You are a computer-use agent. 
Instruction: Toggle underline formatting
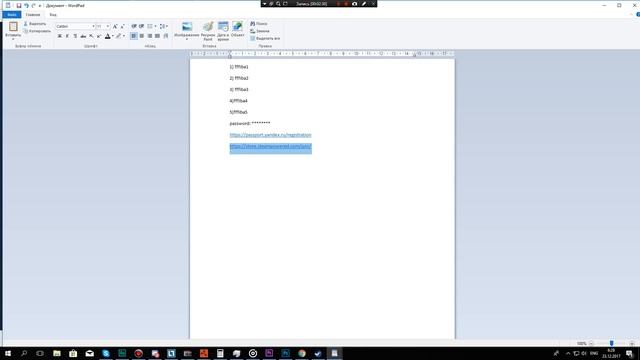point(75,36)
